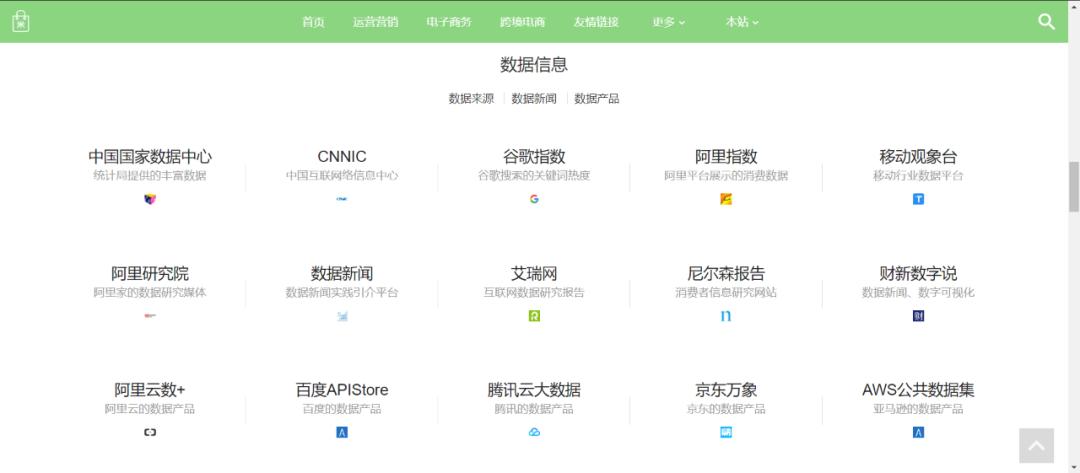Click the Google icon under 谷歌指数

[x=534, y=199]
